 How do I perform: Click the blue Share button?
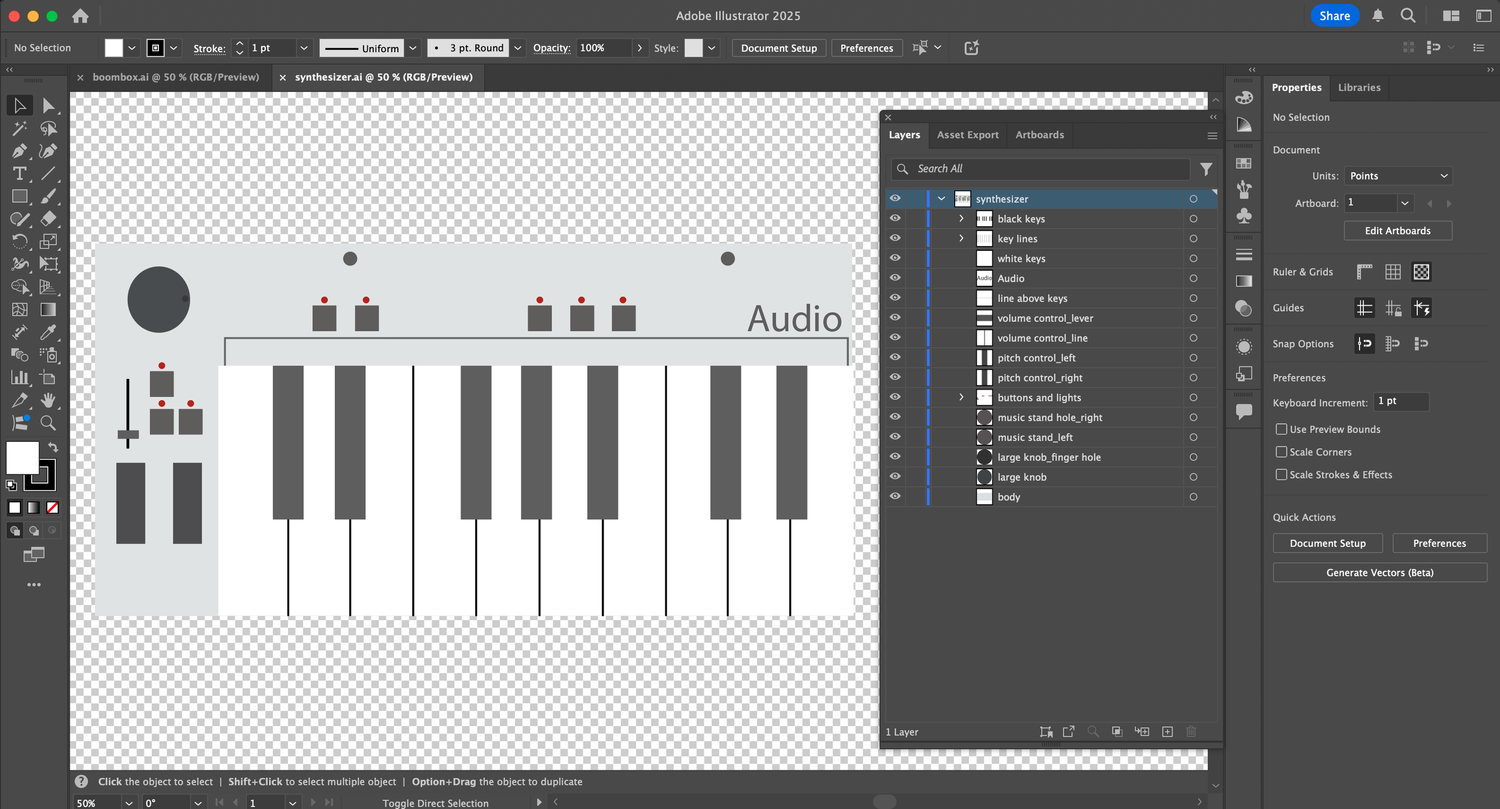(x=1334, y=15)
